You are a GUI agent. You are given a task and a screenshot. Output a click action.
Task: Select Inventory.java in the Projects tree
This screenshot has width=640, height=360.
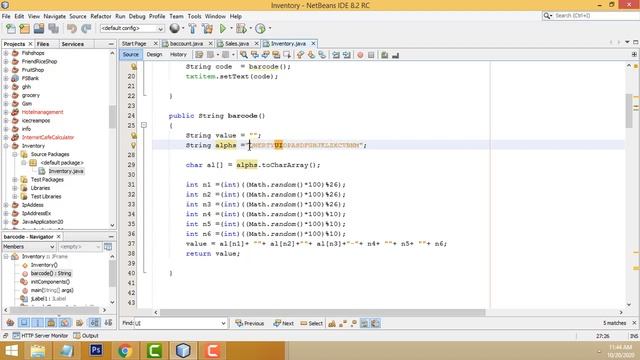tap(62, 171)
